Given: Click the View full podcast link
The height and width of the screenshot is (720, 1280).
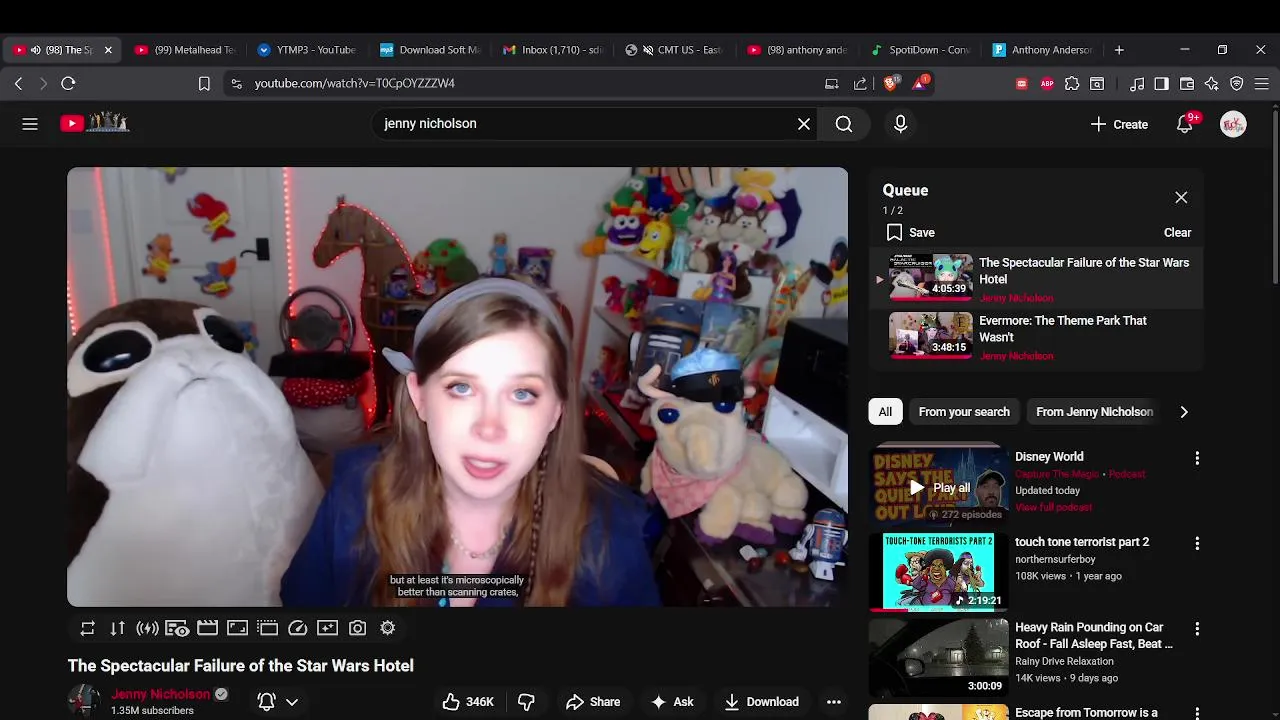Looking at the screenshot, I should [x=1052, y=507].
